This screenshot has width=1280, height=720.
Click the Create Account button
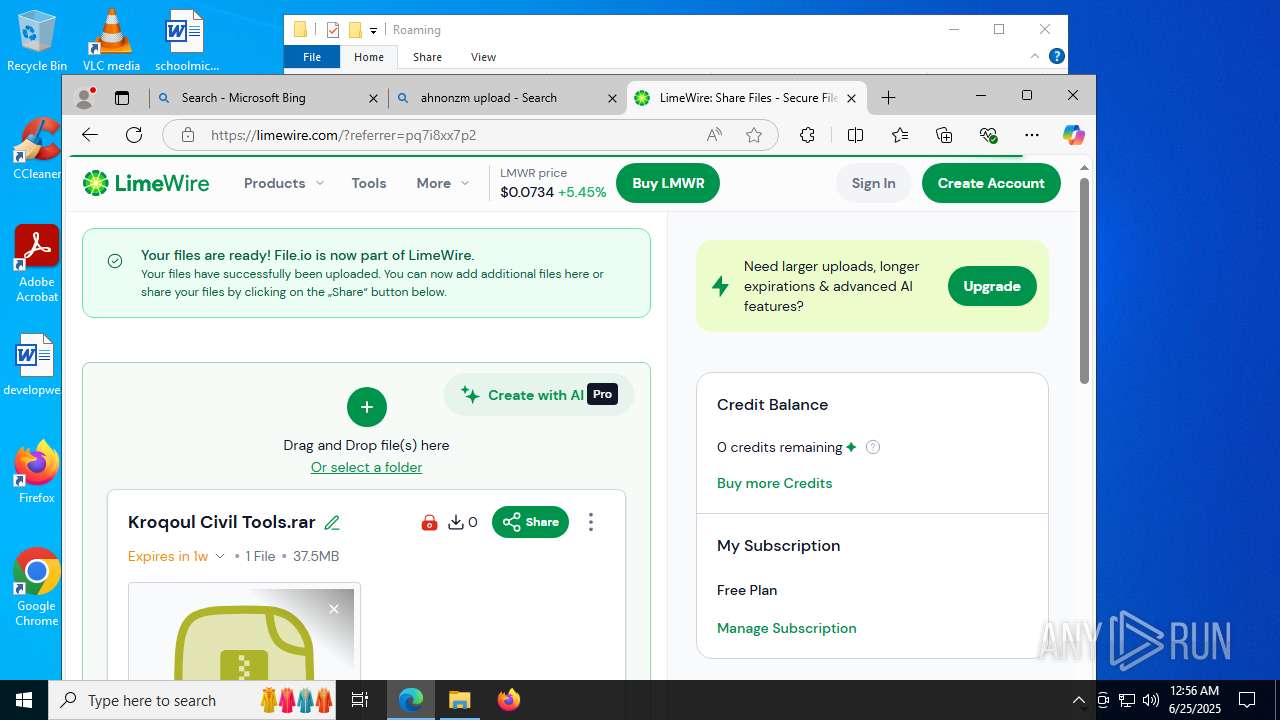pos(991,183)
